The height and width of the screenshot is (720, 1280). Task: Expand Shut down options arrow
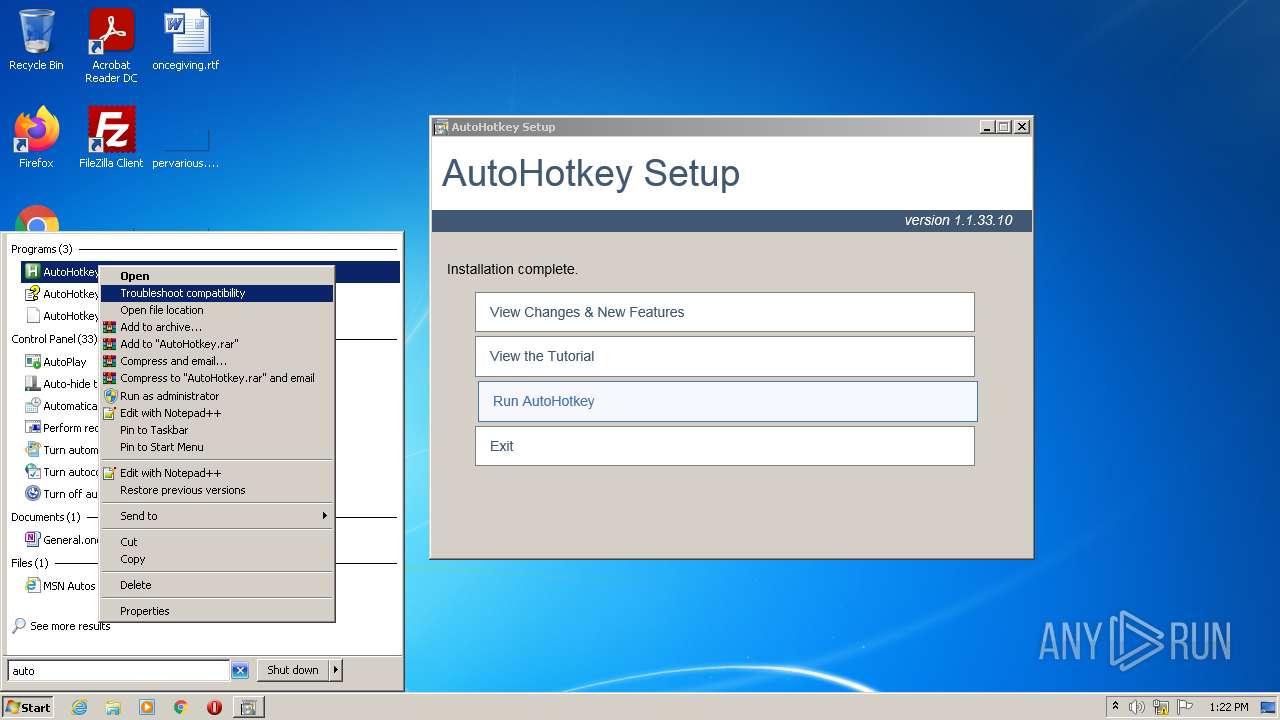(336, 670)
